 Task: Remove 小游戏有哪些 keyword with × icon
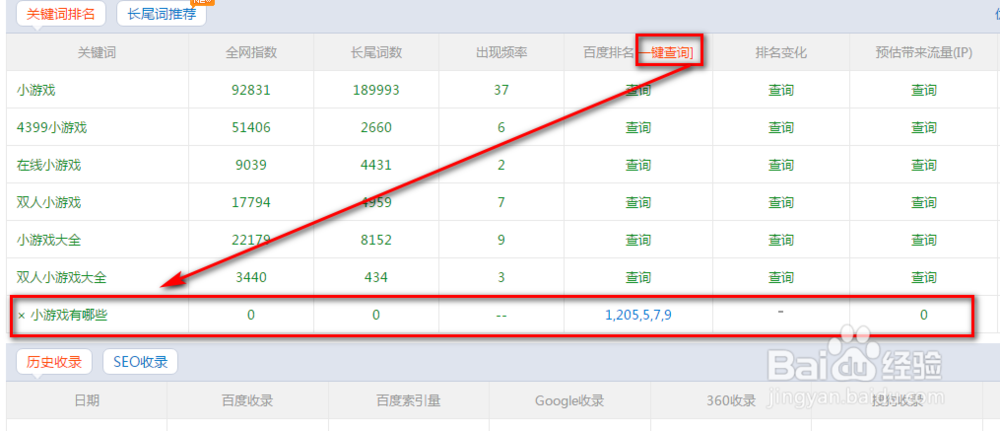21,315
